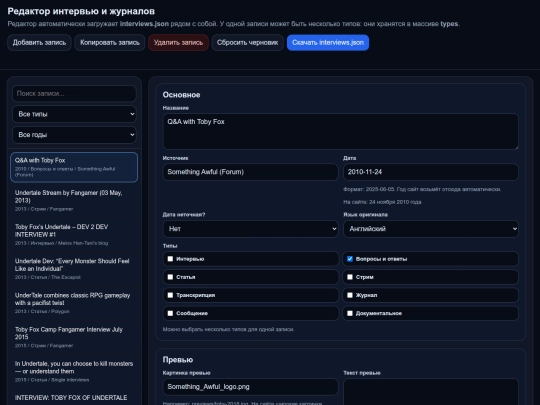Check the Сообщение type checkbox

coord(170,313)
